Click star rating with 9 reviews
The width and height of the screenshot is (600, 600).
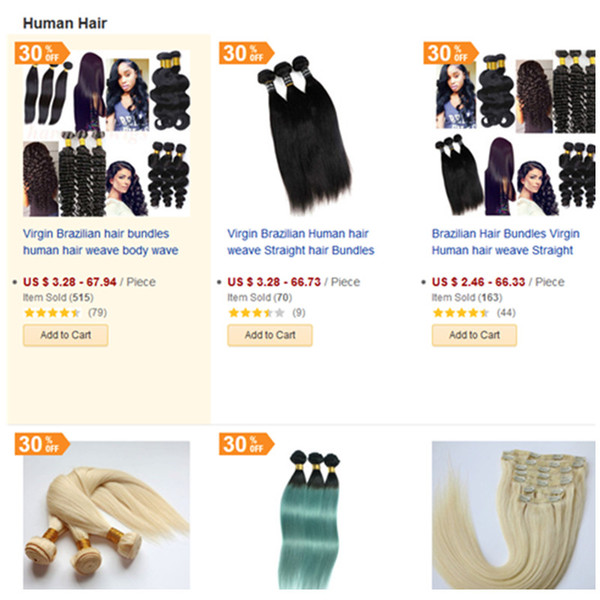tap(256, 313)
